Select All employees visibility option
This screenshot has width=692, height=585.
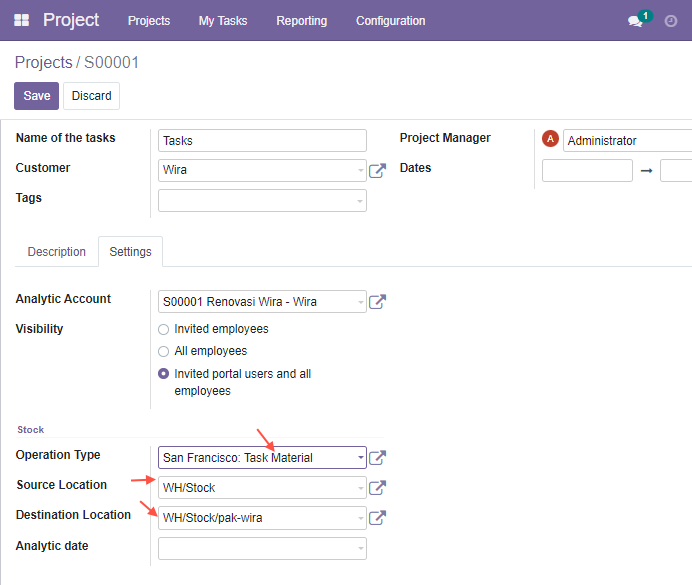pos(163,352)
